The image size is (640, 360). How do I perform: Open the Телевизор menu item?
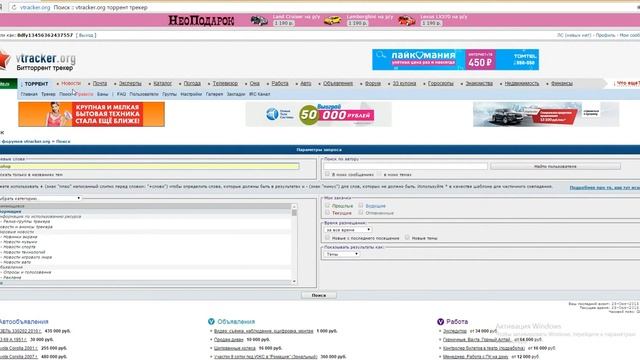[225, 83]
